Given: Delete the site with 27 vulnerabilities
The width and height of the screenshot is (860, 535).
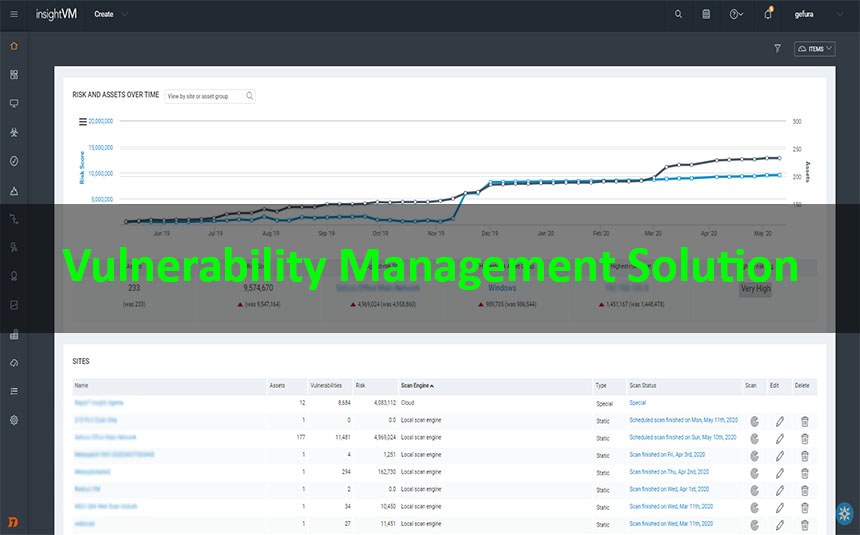Looking at the screenshot, I should click(805, 525).
